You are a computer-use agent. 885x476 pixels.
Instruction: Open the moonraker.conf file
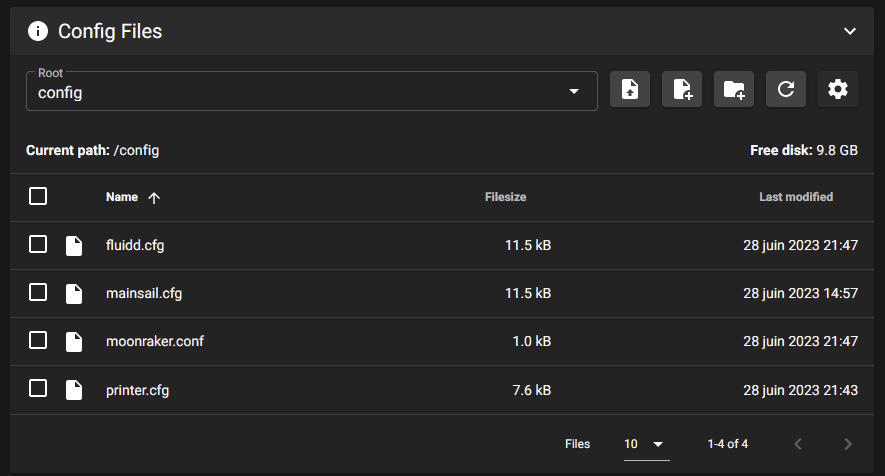pyautogui.click(x=155, y=342)
